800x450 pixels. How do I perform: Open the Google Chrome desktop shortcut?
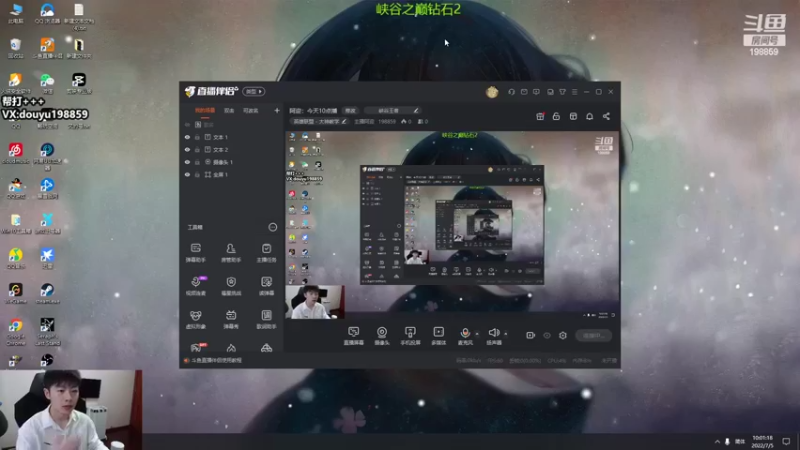(x=15, y=332)
